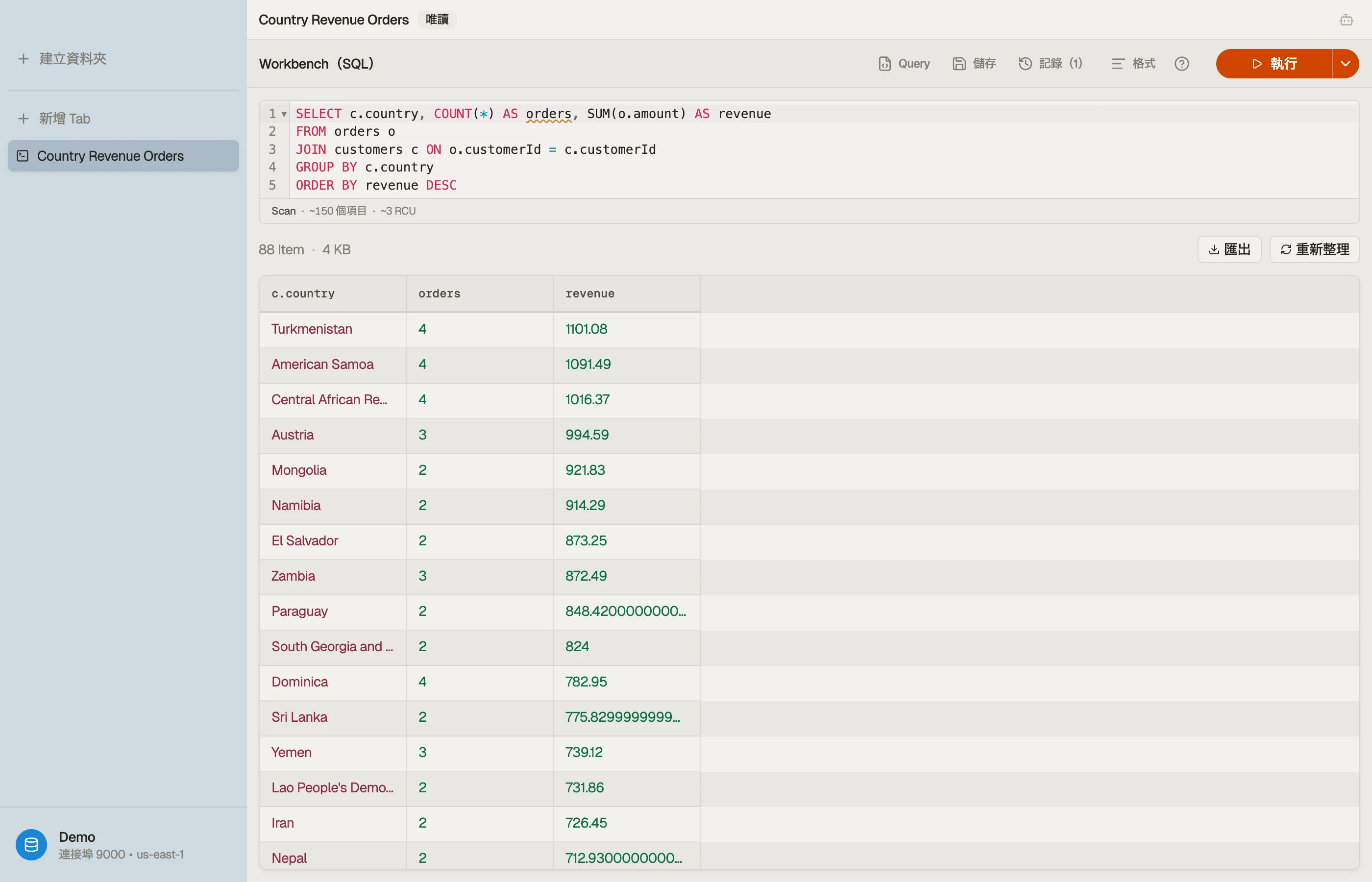Screen dimensions: 1372x882
Task: Click the Demo database connection icon
Action: 31,845
